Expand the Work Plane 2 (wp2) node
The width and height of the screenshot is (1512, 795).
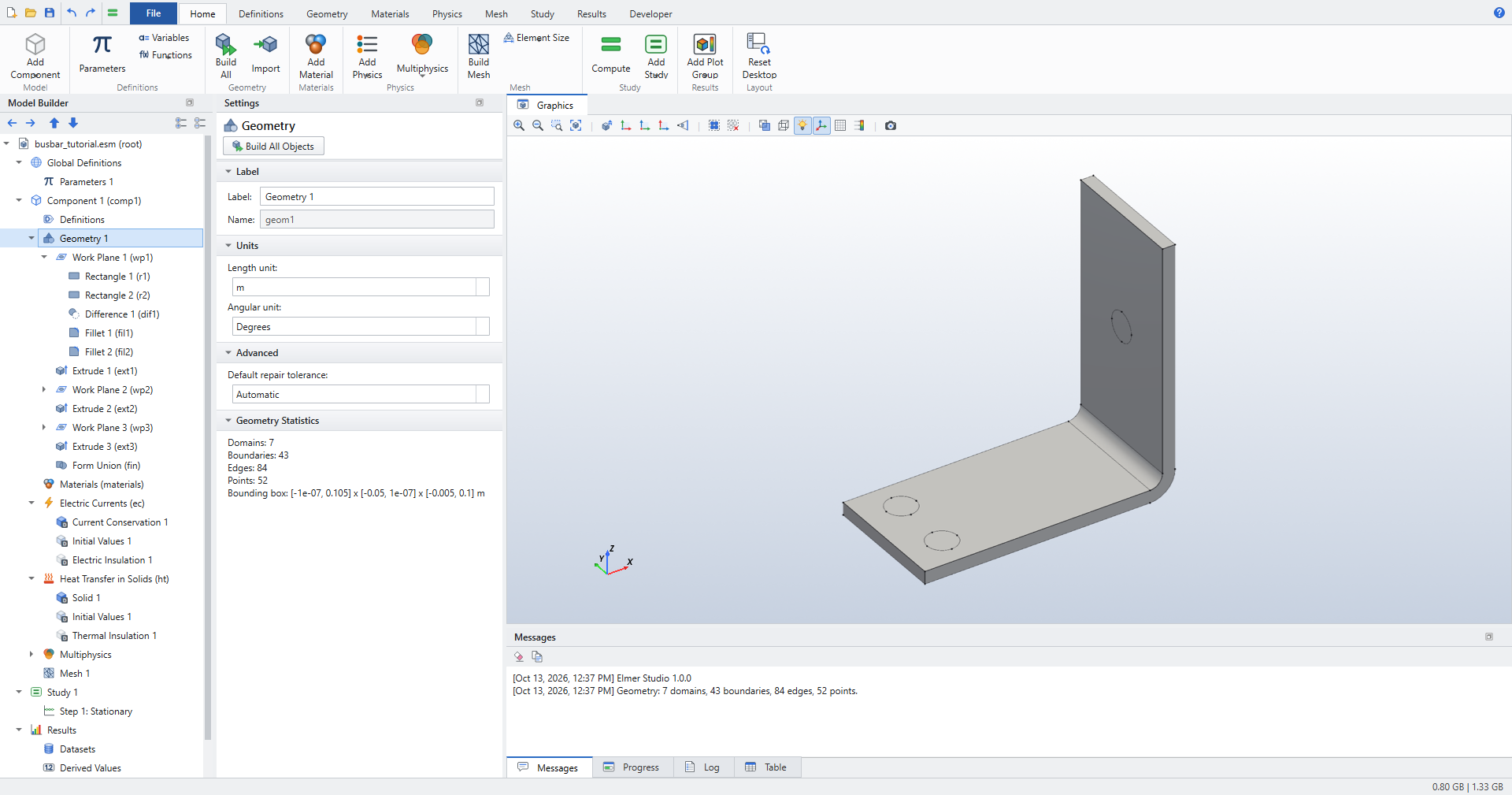[x=44, y=390]
